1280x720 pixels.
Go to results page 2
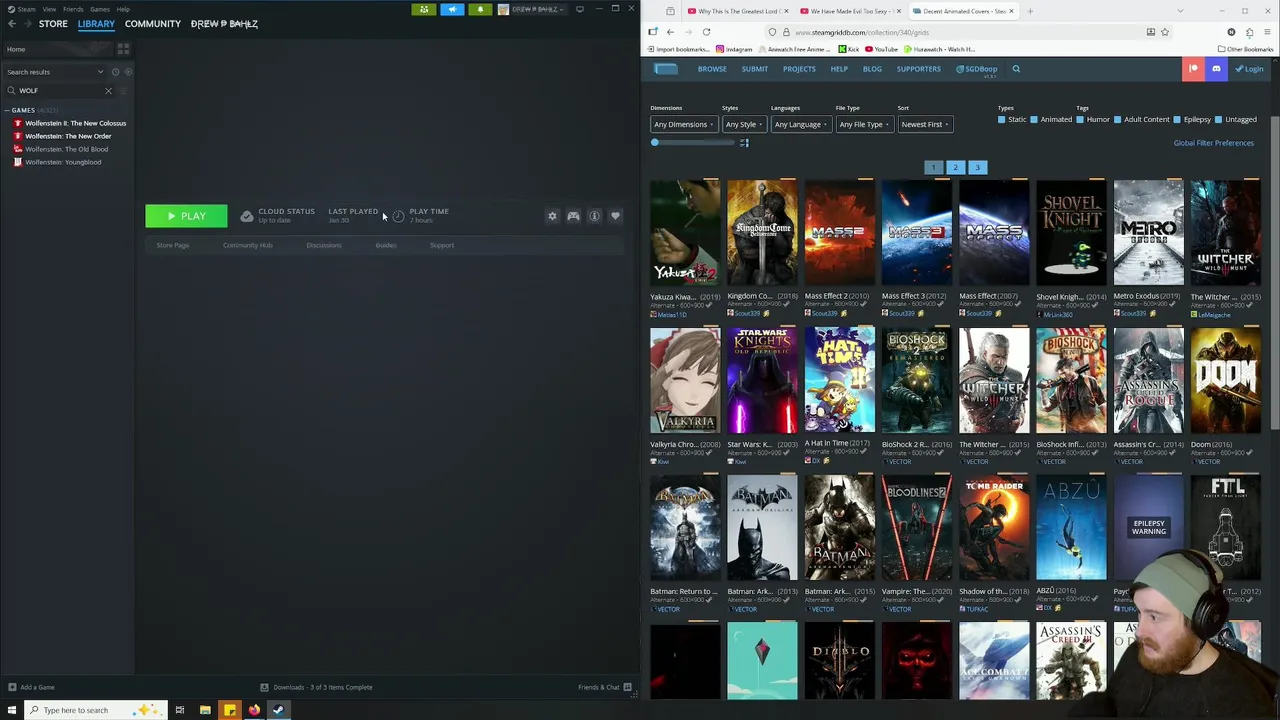pyautogui.click(x=955, y=168)
